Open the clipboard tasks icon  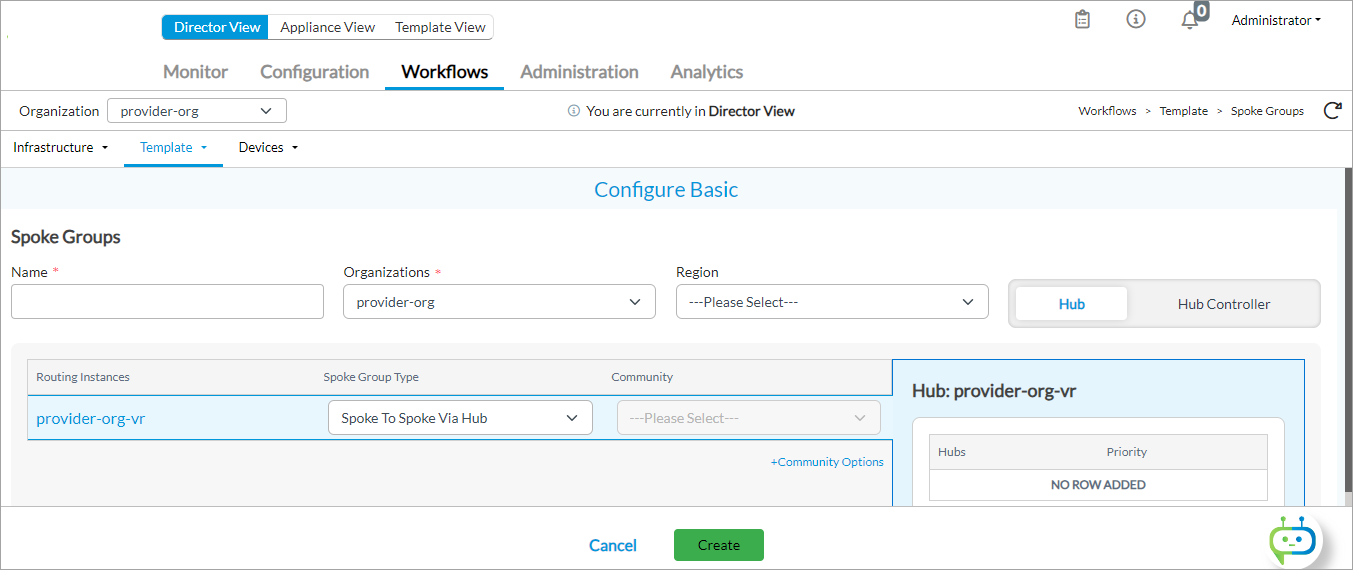[x=1082, y=20]
